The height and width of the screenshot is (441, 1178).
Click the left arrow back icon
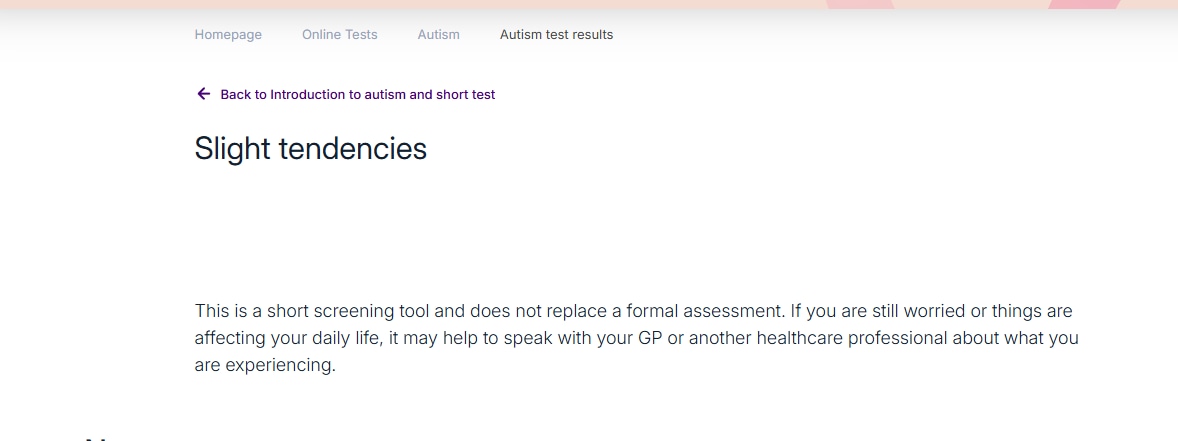click(203, 94)
